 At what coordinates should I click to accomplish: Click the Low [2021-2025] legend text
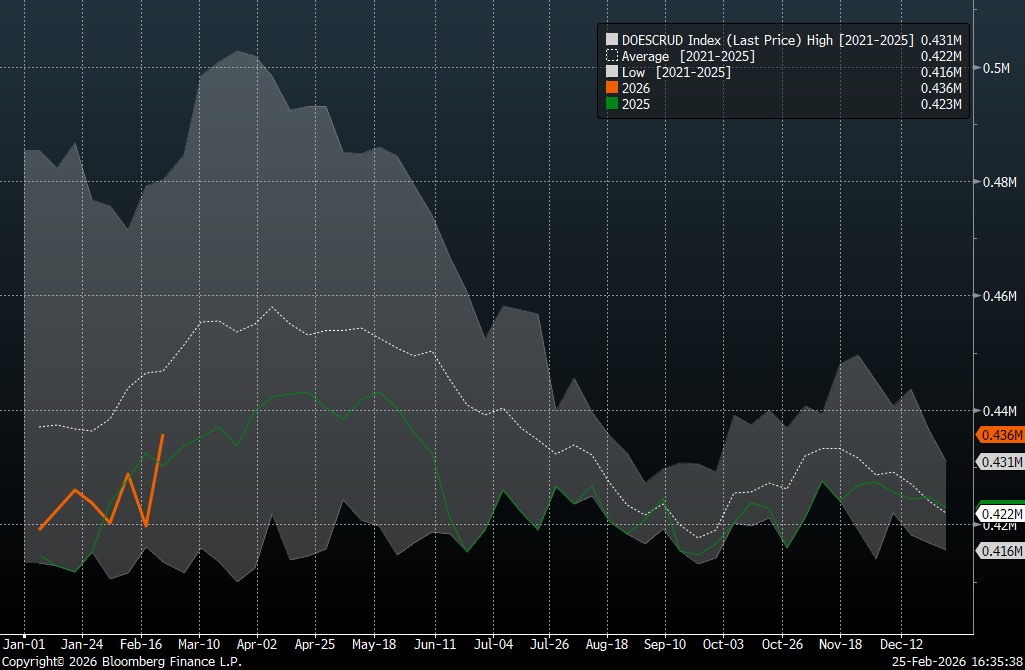coord(676,72)
